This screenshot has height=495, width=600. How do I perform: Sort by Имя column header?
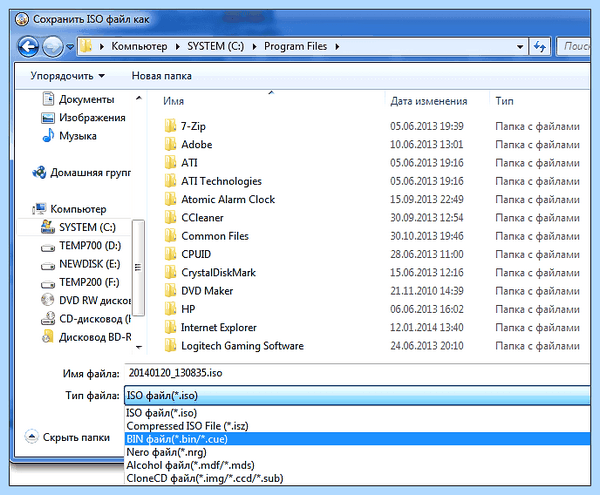coord(173,101)
